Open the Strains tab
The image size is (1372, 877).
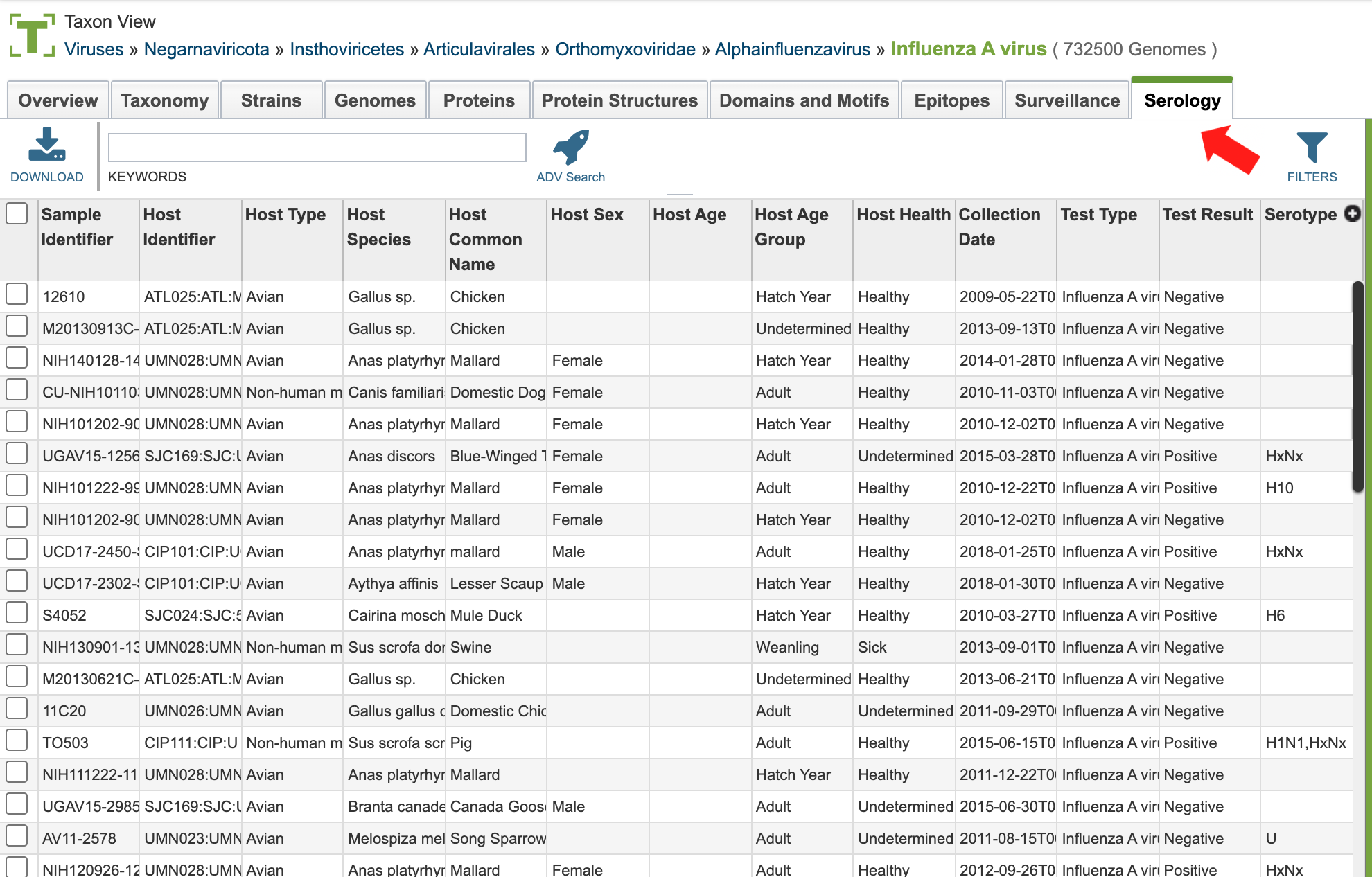[x=271, y=100]
